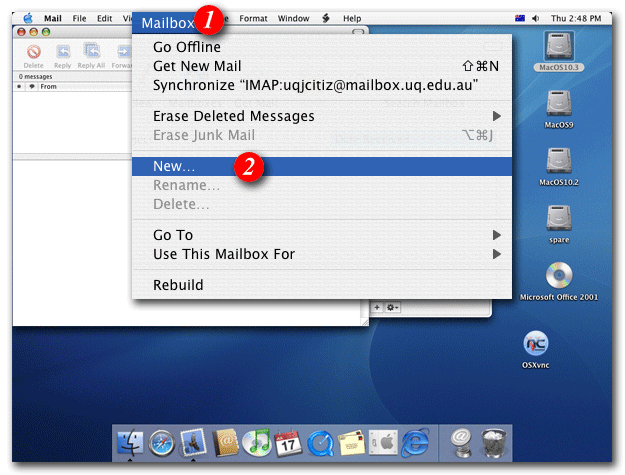This screenshot has width=625, height=475.
Task: Open the gear action dropdown in drawer
Action: [394, 307]
